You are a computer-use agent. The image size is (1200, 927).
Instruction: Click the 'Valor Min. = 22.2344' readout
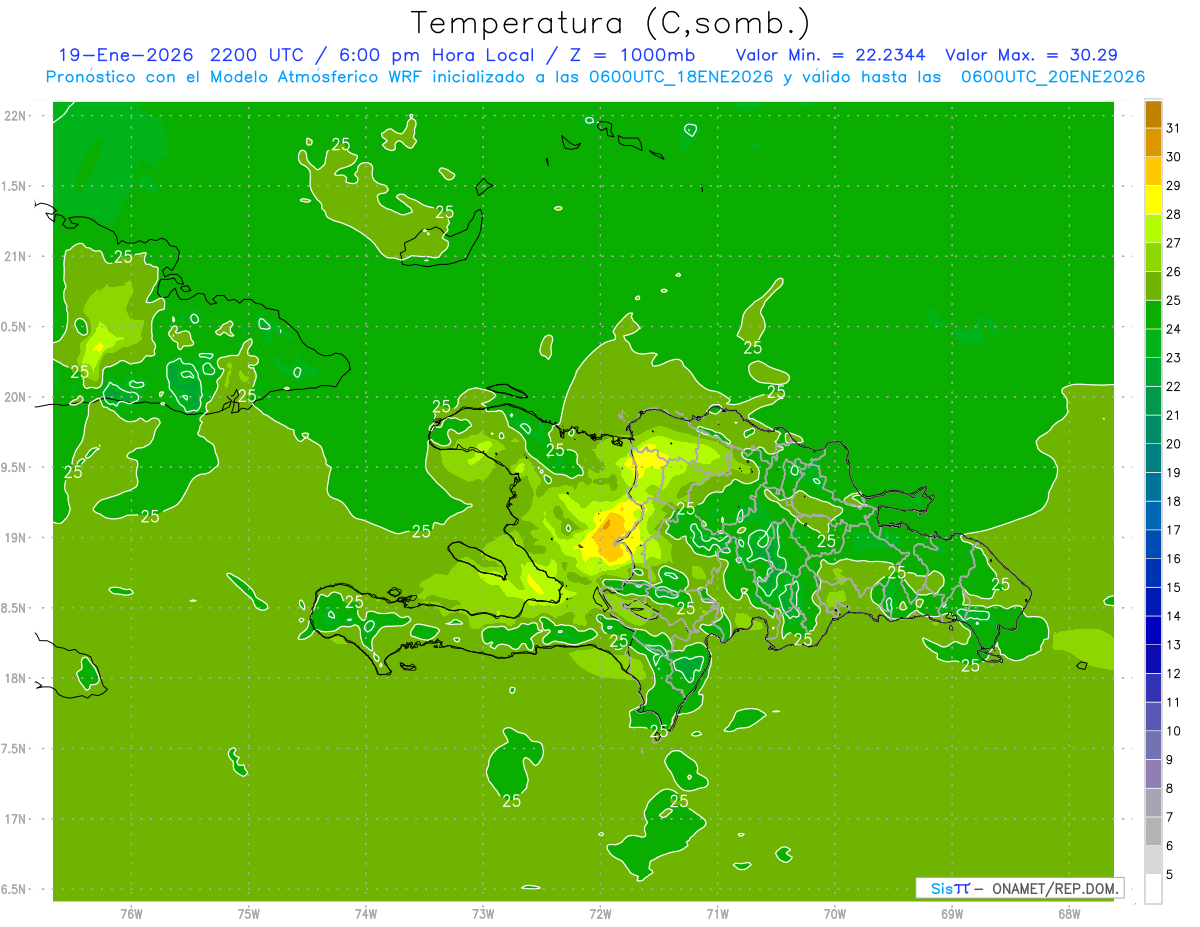[x=832, y=55]
